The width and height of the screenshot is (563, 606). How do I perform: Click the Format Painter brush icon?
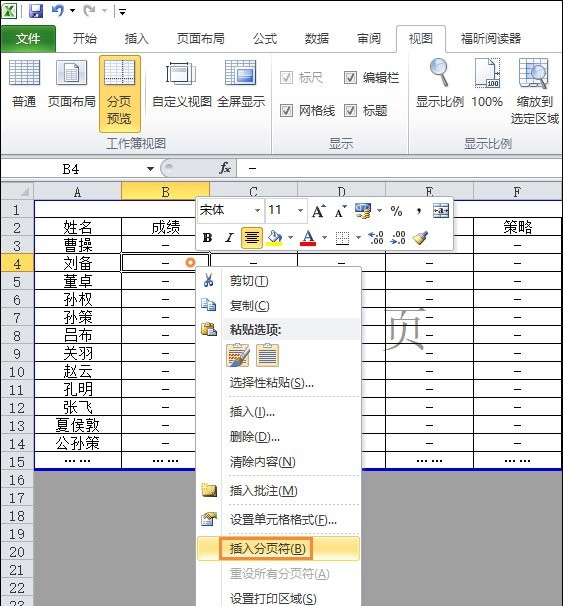point(420,237)
